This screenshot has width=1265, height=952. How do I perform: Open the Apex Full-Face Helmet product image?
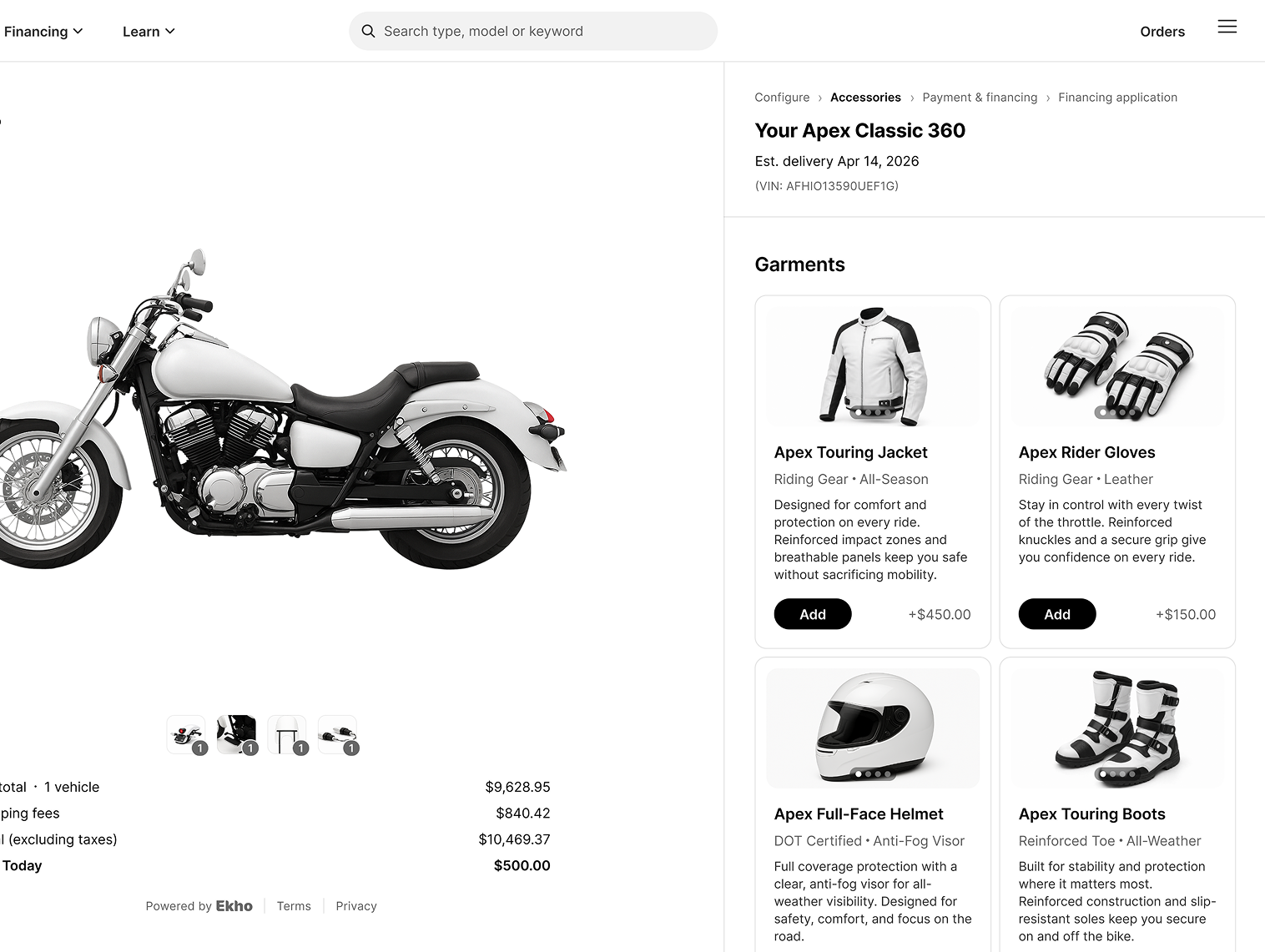pyautogui.click(x=872, y=726)
